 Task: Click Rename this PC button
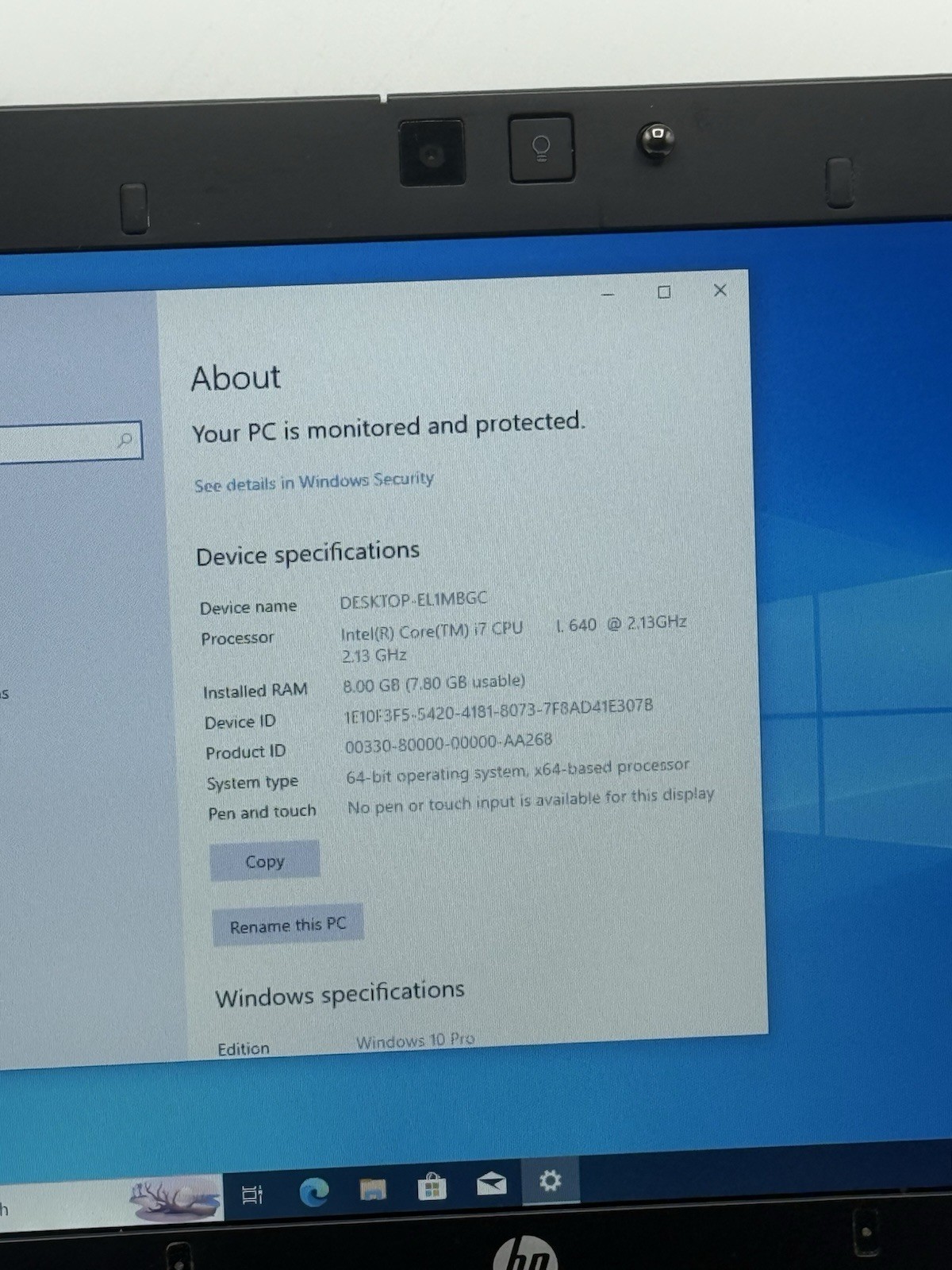point(288,926)
